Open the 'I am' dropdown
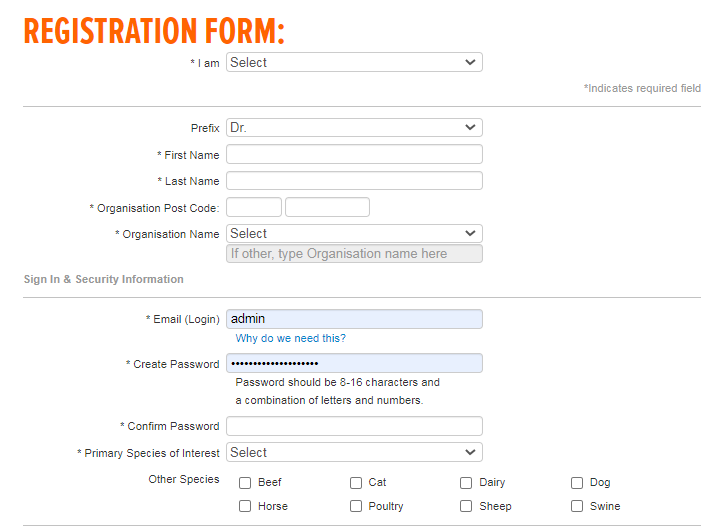Viewport: 705px width, 529px height. [x=354, y=62]
